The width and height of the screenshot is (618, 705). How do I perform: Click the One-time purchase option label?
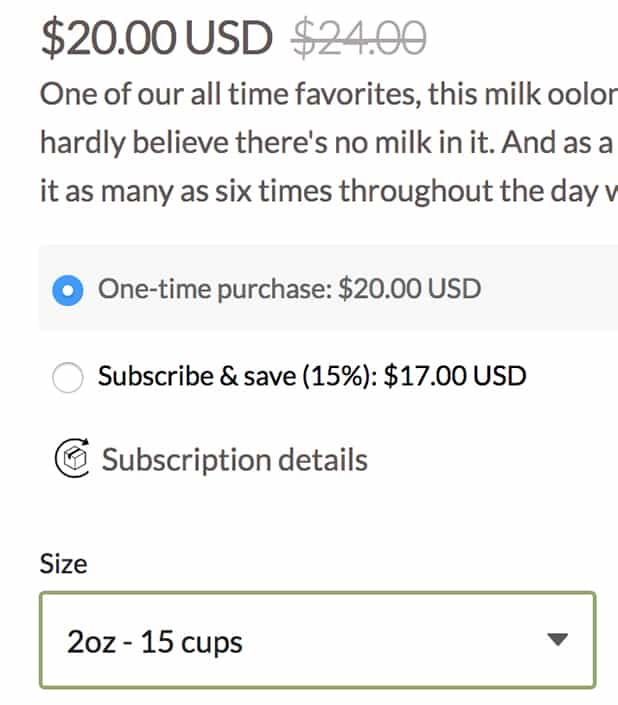[215, 290]
